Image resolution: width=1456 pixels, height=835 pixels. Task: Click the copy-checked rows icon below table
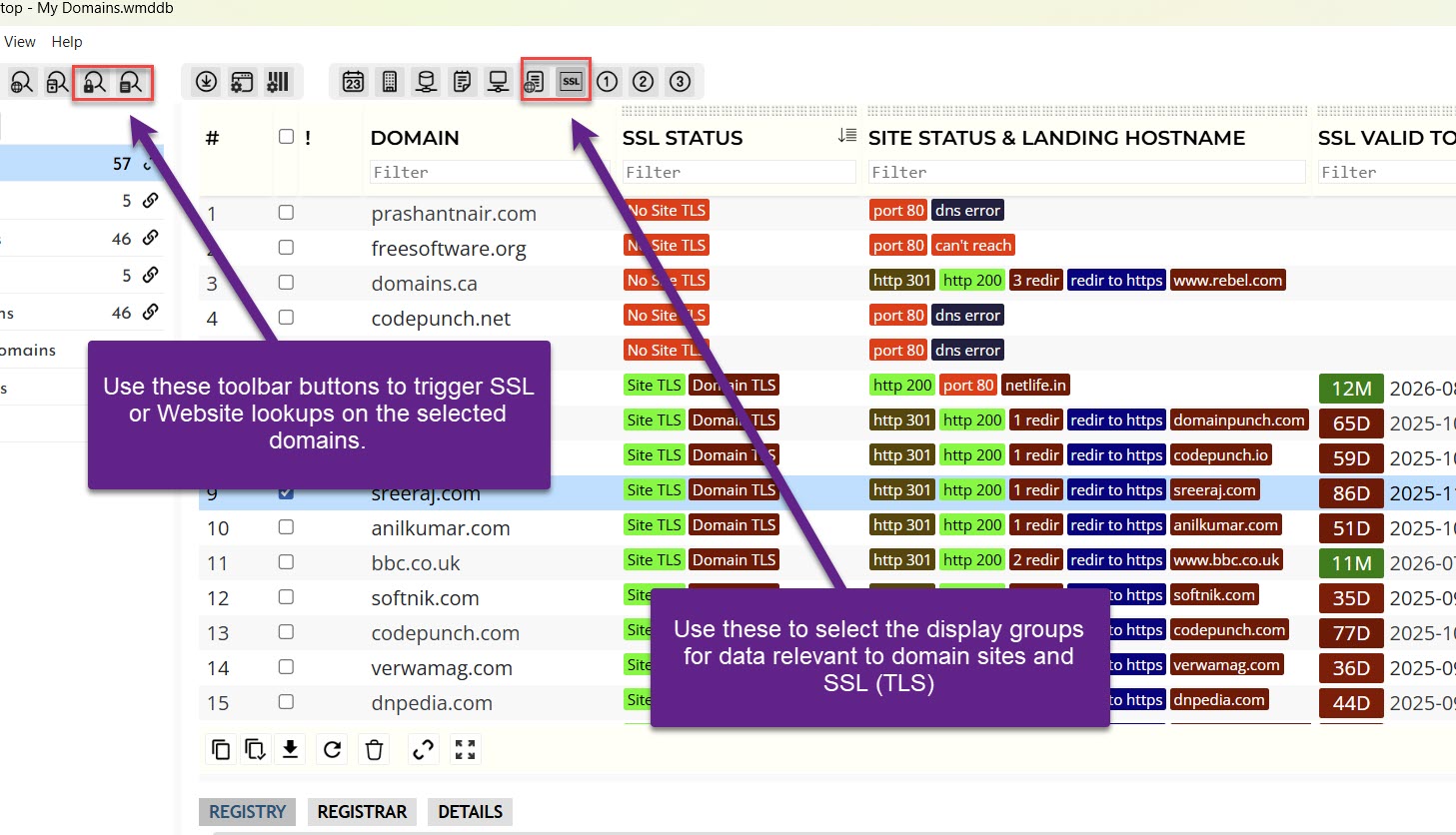point(256,749)
